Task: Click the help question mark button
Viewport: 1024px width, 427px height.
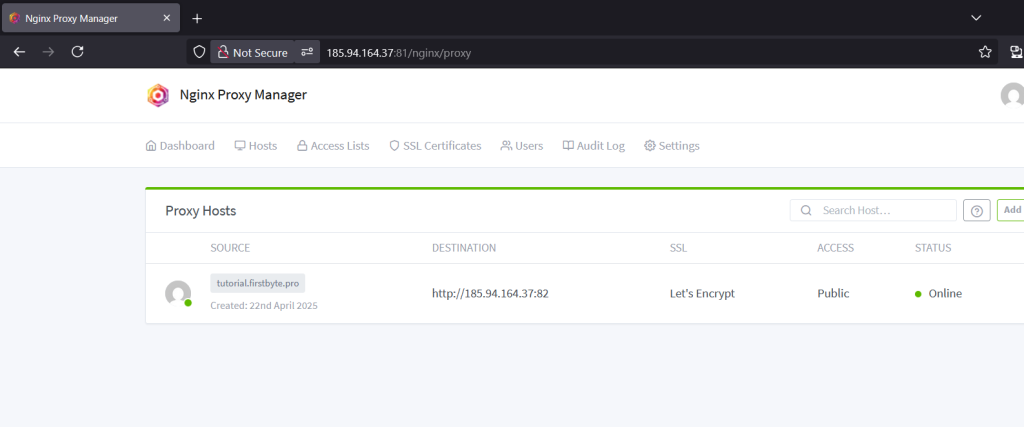Action: click(977, 210)
